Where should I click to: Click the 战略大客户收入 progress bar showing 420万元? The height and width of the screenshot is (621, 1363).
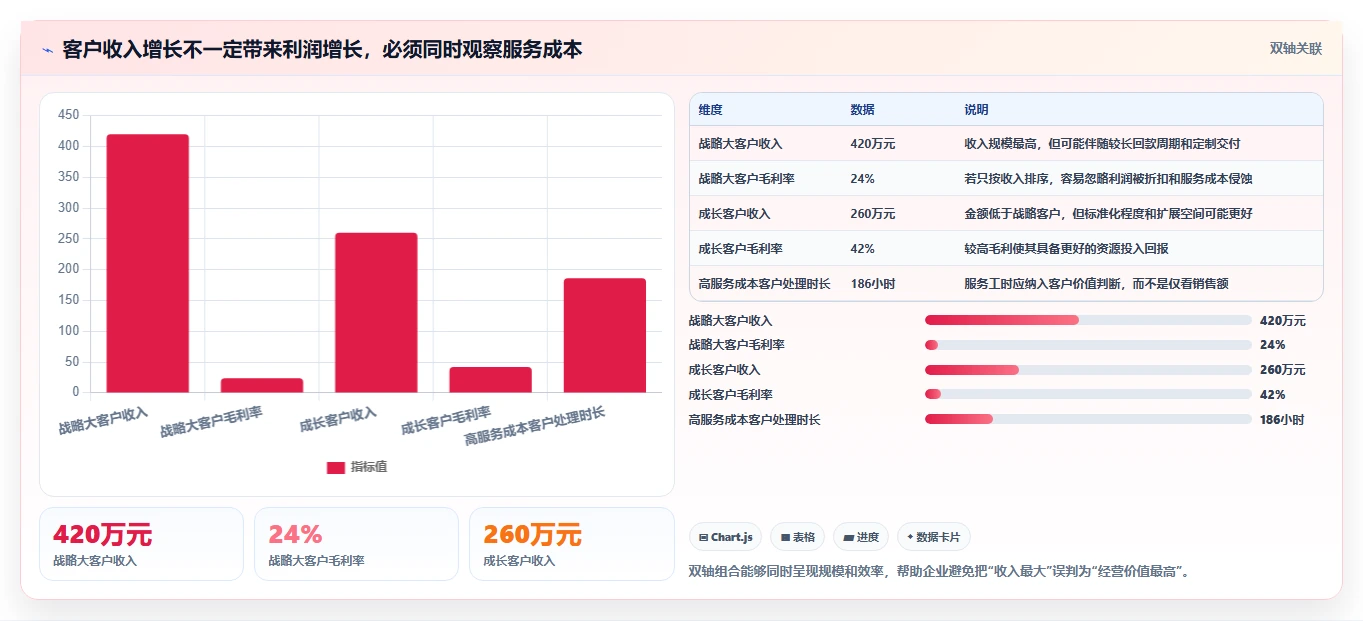coord(1088,320)
